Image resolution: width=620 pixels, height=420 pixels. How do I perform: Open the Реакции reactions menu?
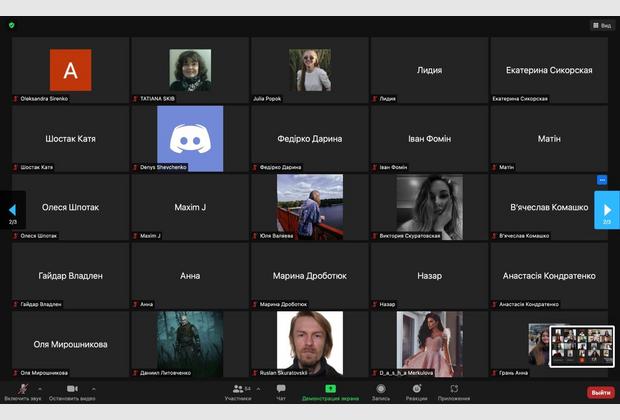[x=416, y=390]
